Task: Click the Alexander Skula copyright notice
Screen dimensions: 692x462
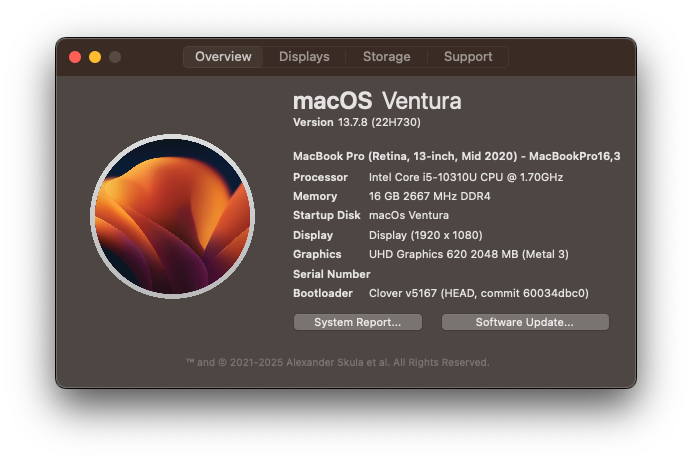Action: 338,363
